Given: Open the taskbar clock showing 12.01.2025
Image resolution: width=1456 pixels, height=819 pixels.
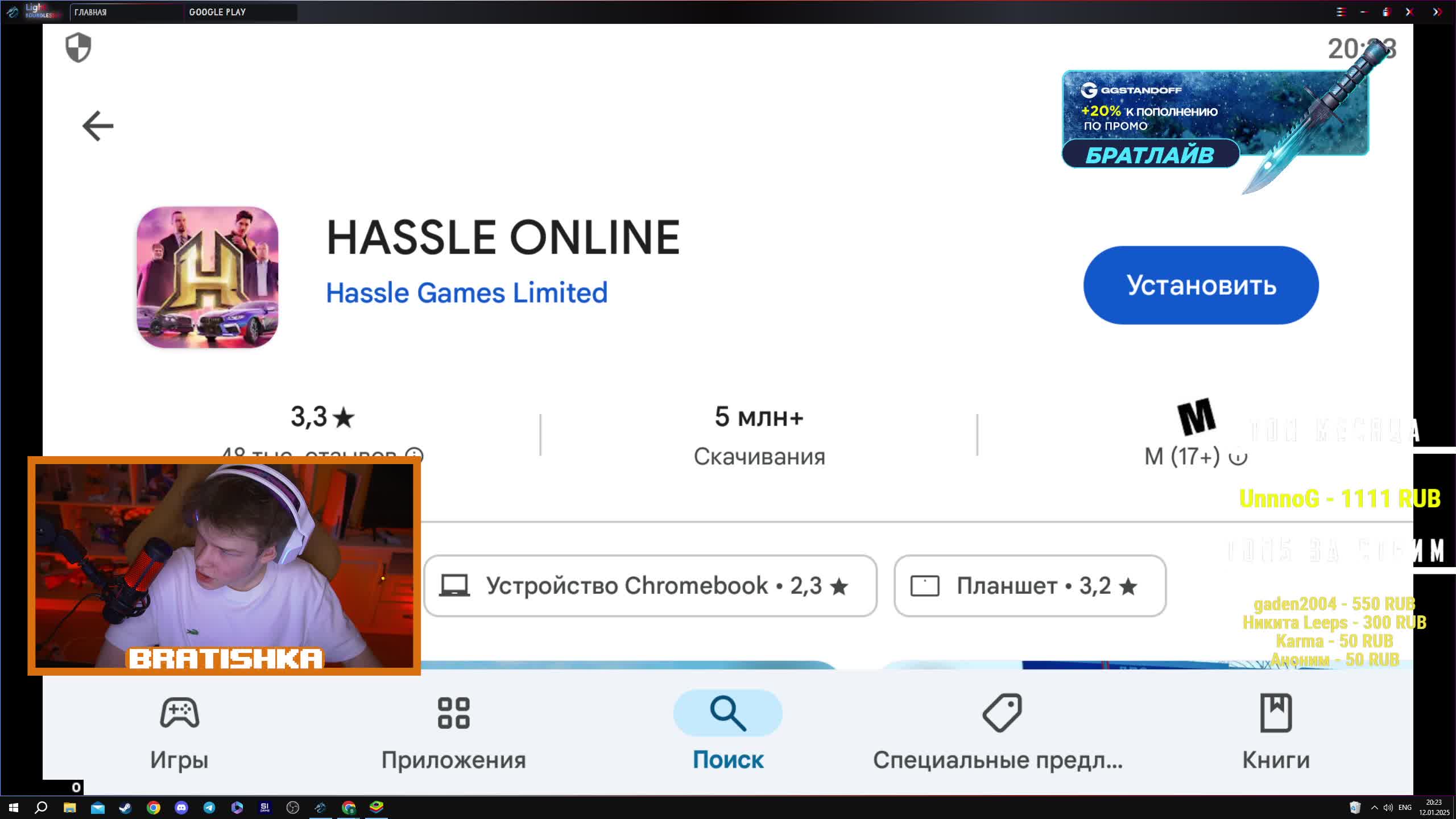Looking at the screenshot, I should [x=1434, y=808].
